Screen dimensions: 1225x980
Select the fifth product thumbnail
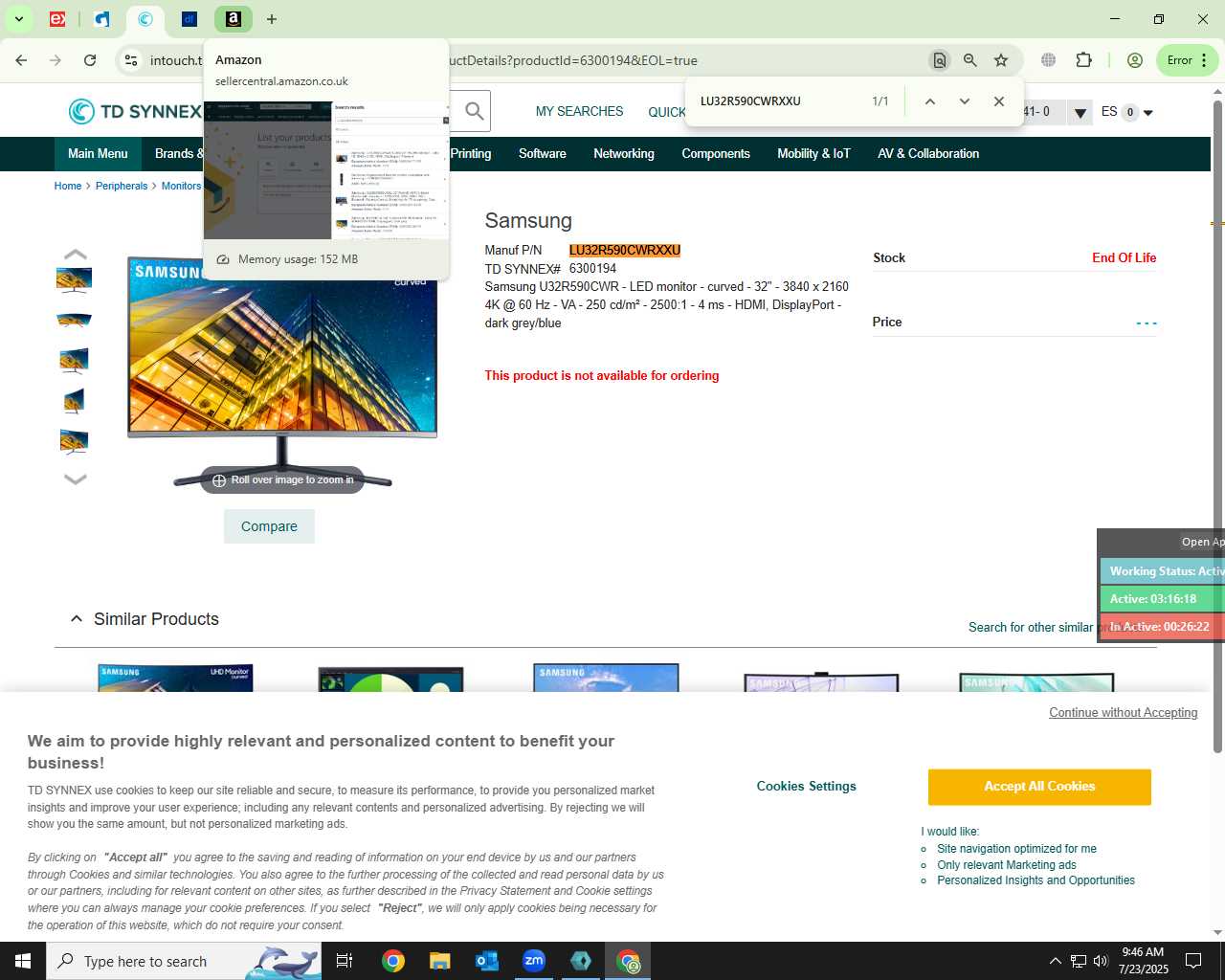point(74,441)
